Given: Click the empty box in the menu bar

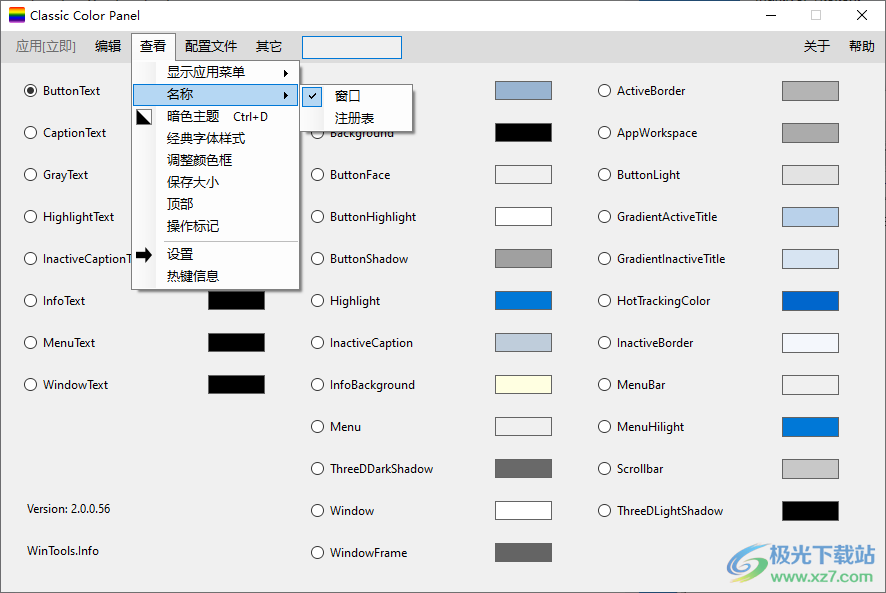Looking at the screenshot, I should (351, 47).
